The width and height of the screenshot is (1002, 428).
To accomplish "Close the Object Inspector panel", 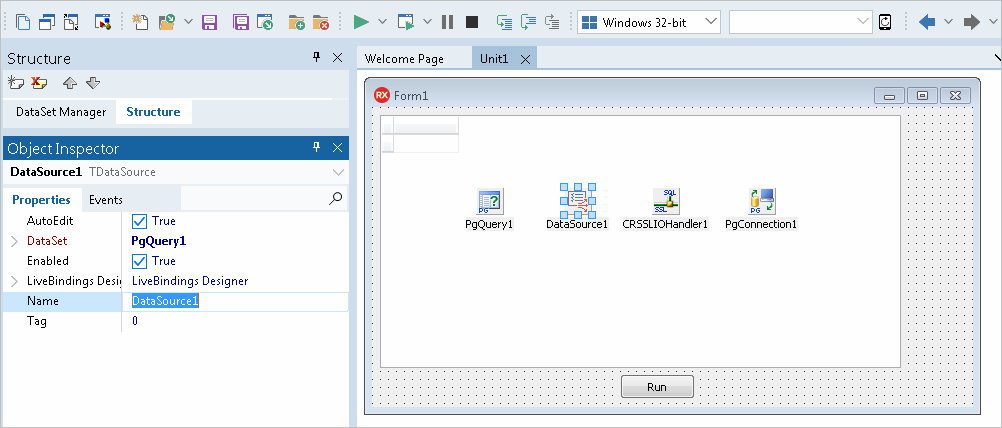I will point(338,148).
